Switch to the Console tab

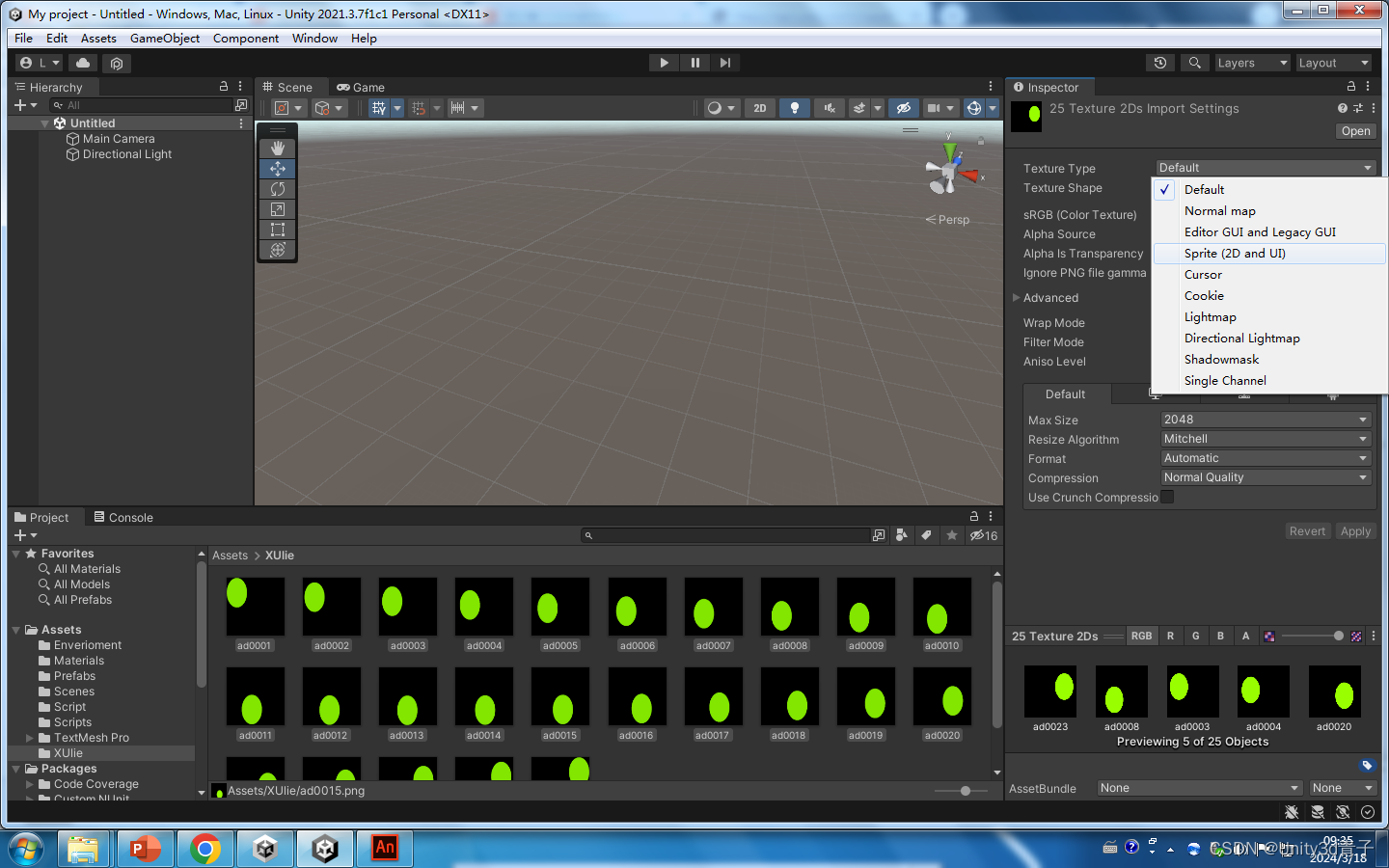pos(123,518)
